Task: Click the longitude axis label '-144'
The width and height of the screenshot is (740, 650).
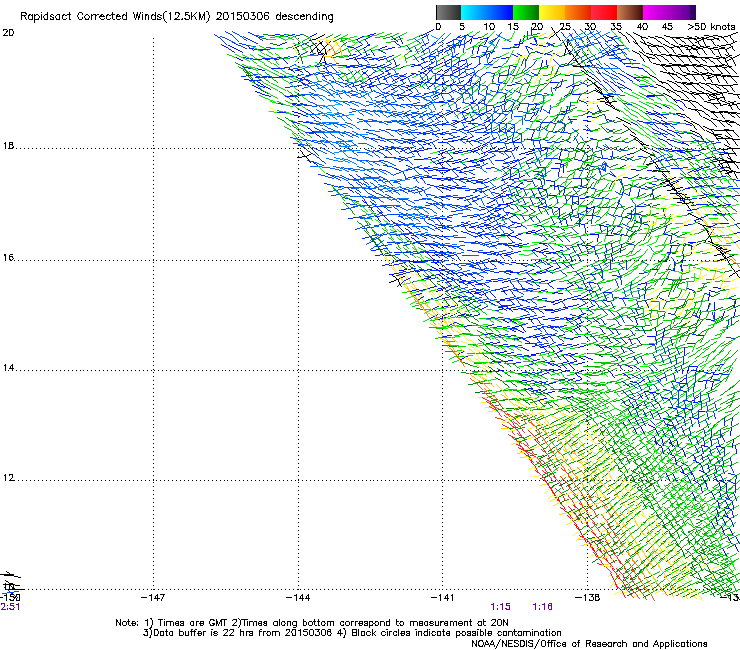Action: pyautogui.click(x=298, y=598)
